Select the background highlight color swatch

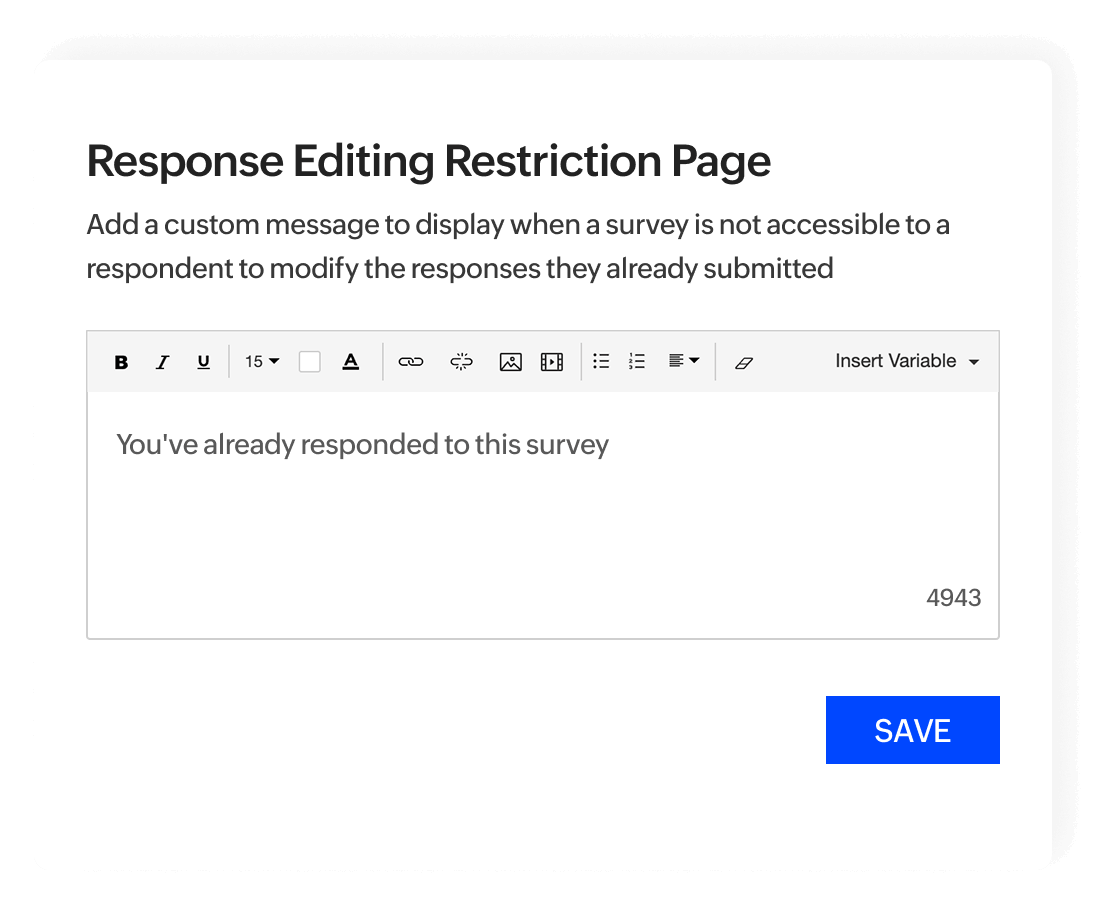click(x=309, y=361)
